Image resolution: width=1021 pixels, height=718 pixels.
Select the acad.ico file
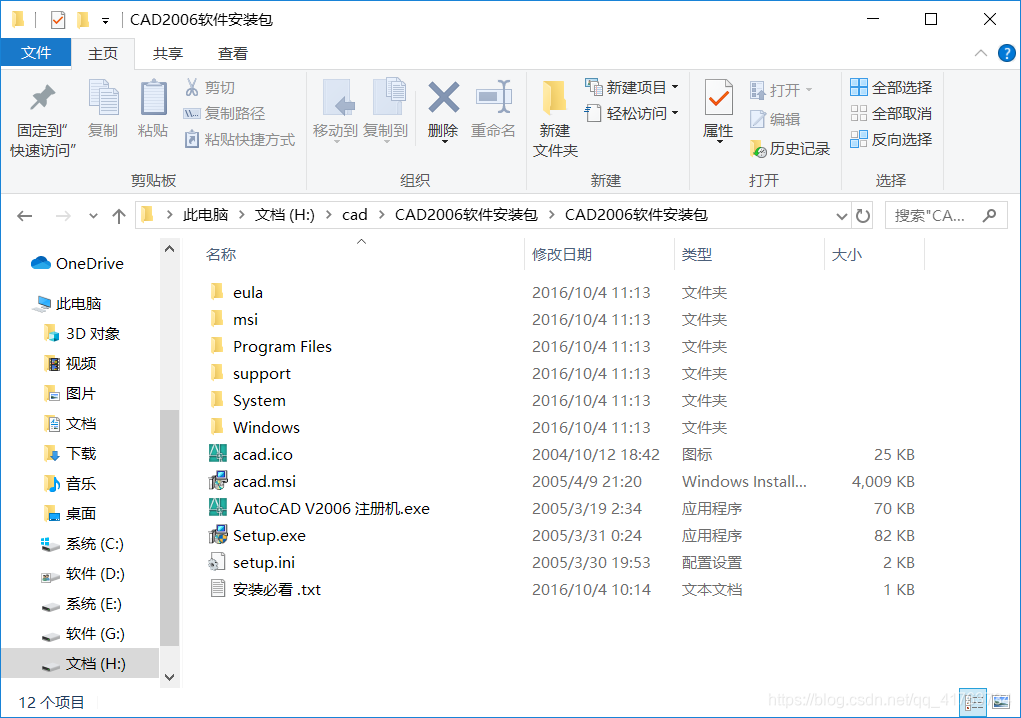click(263, 454)
